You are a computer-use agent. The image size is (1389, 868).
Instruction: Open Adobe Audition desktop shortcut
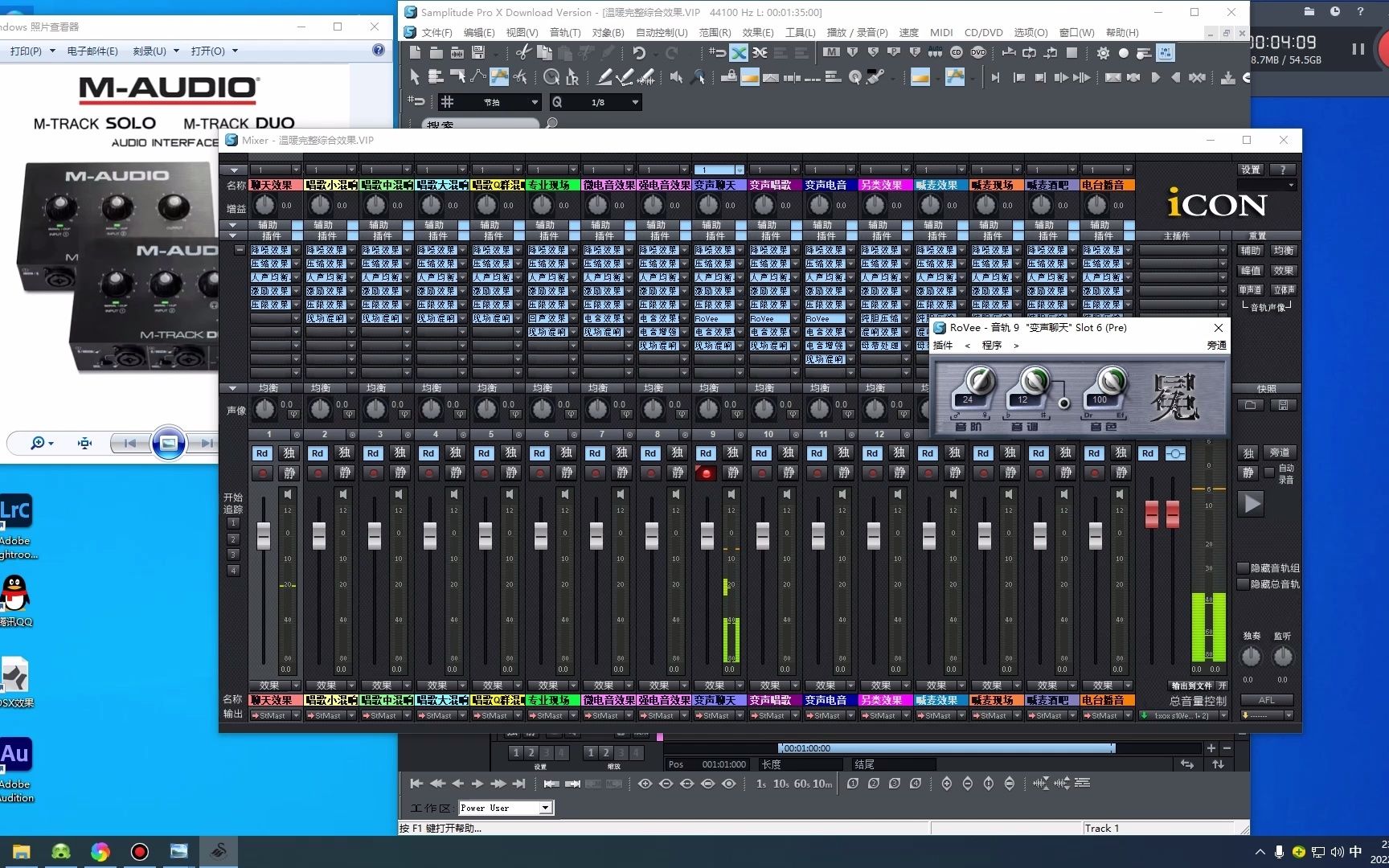click(16, 769)
